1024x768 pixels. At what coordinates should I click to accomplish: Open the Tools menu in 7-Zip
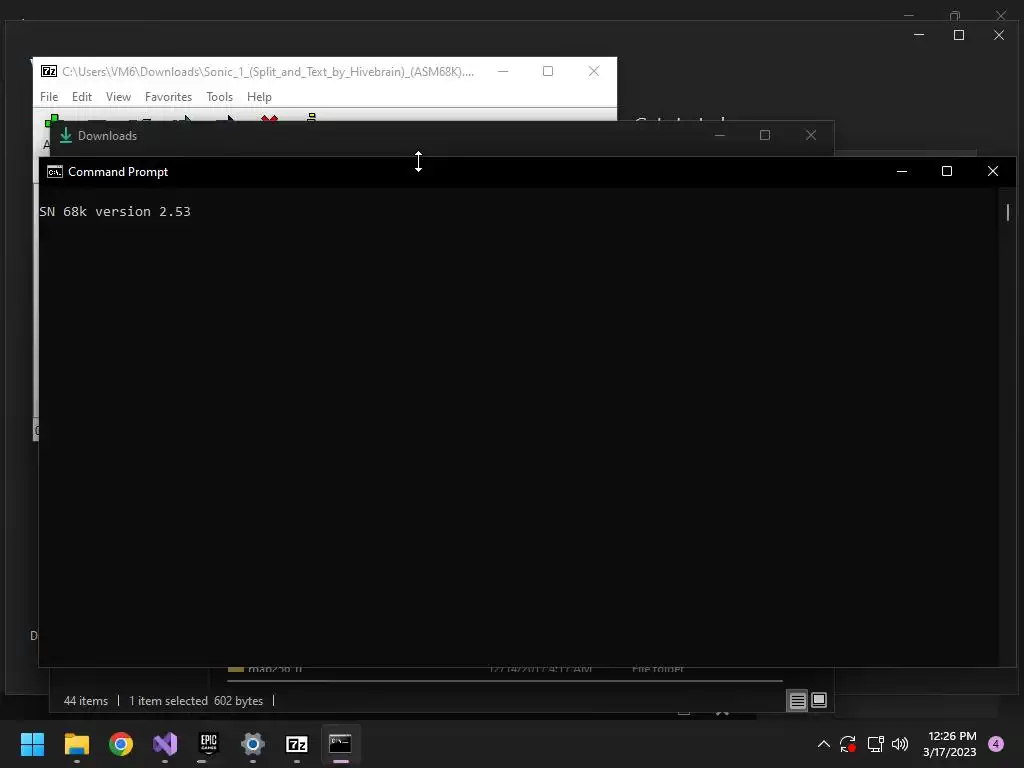click(x=219, y=97)
